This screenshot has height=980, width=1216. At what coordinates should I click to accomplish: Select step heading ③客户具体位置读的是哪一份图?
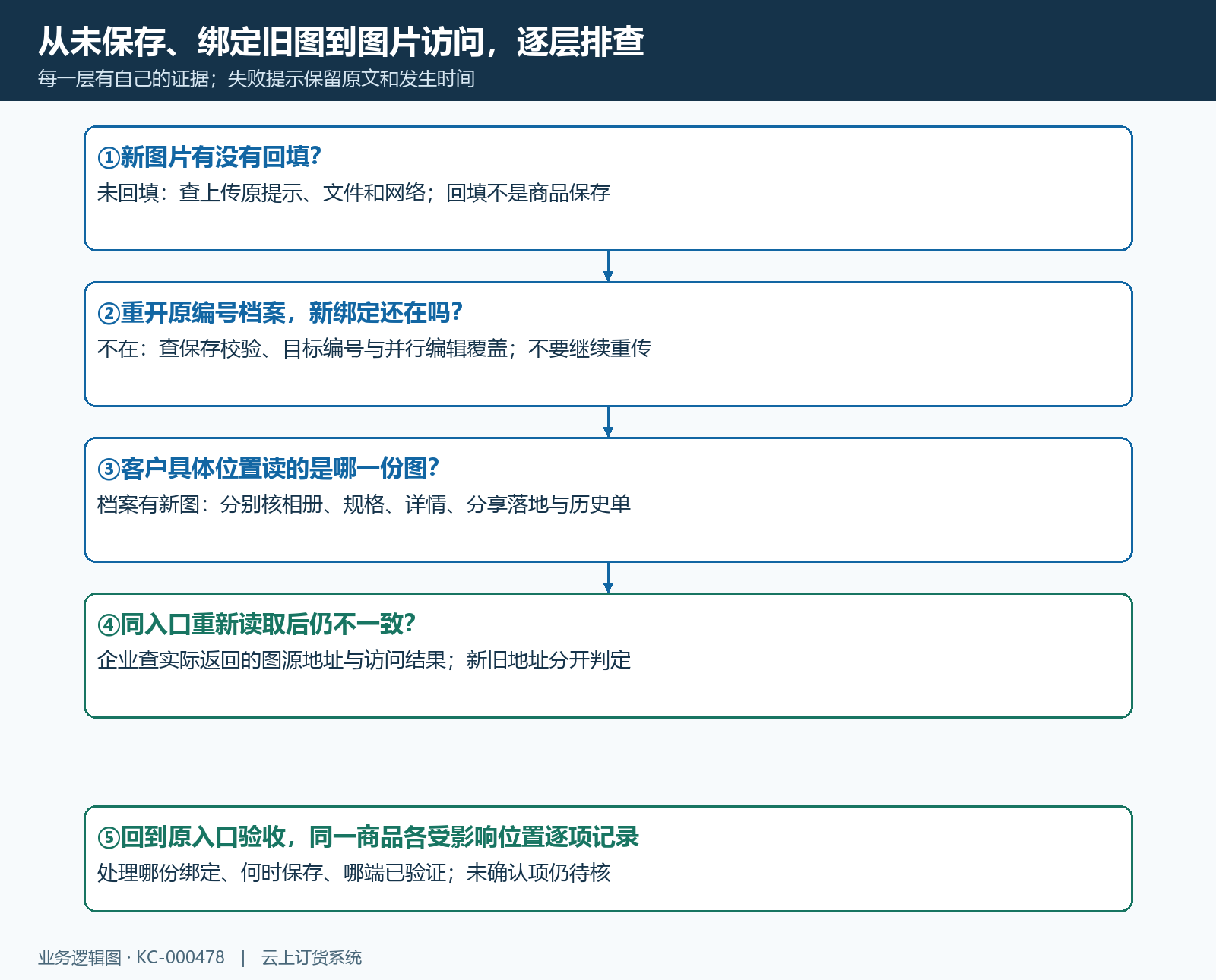(268, 469)
